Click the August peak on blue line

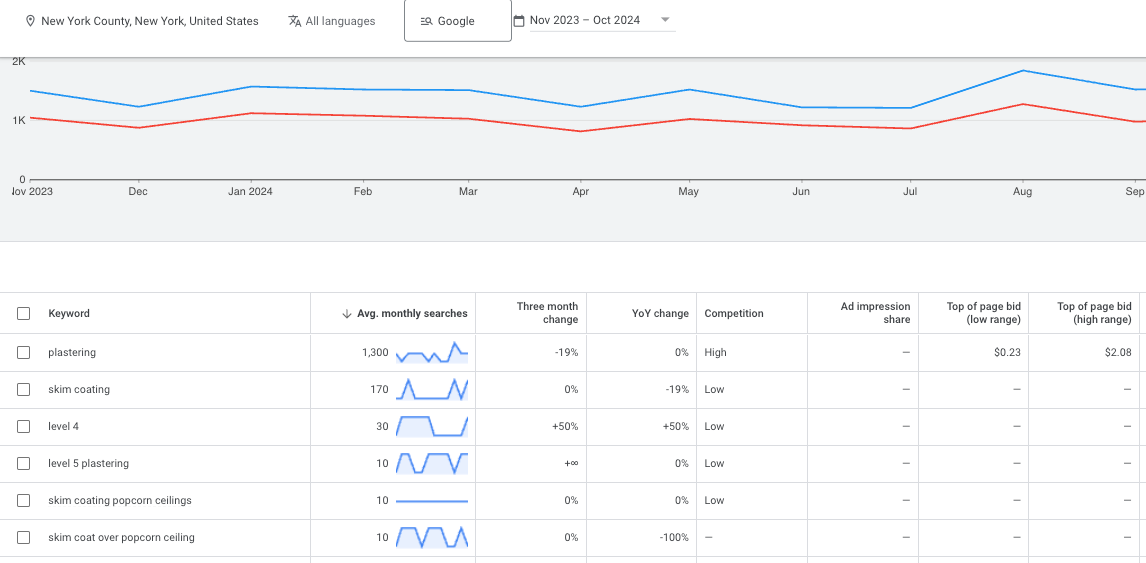pos(1022,71)
